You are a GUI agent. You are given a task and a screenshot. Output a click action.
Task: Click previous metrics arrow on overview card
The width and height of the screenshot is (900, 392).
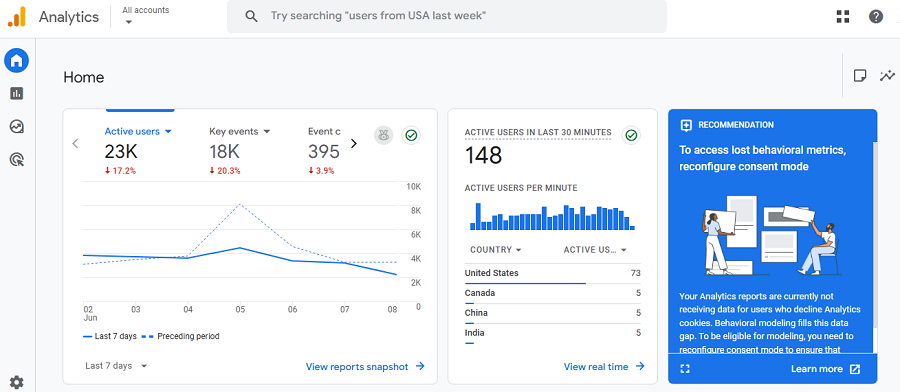(75, 143)
